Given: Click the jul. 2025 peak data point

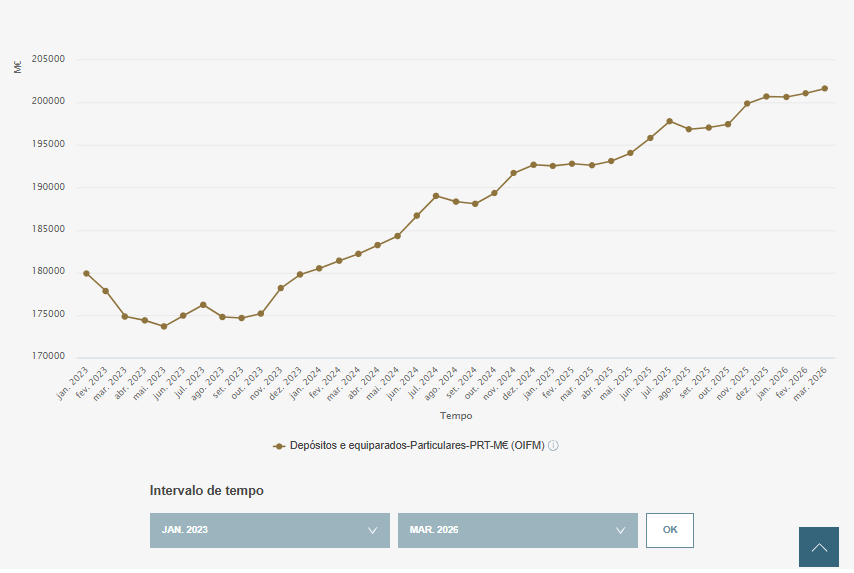Looking at the screenshot, I should coord(669,121).
